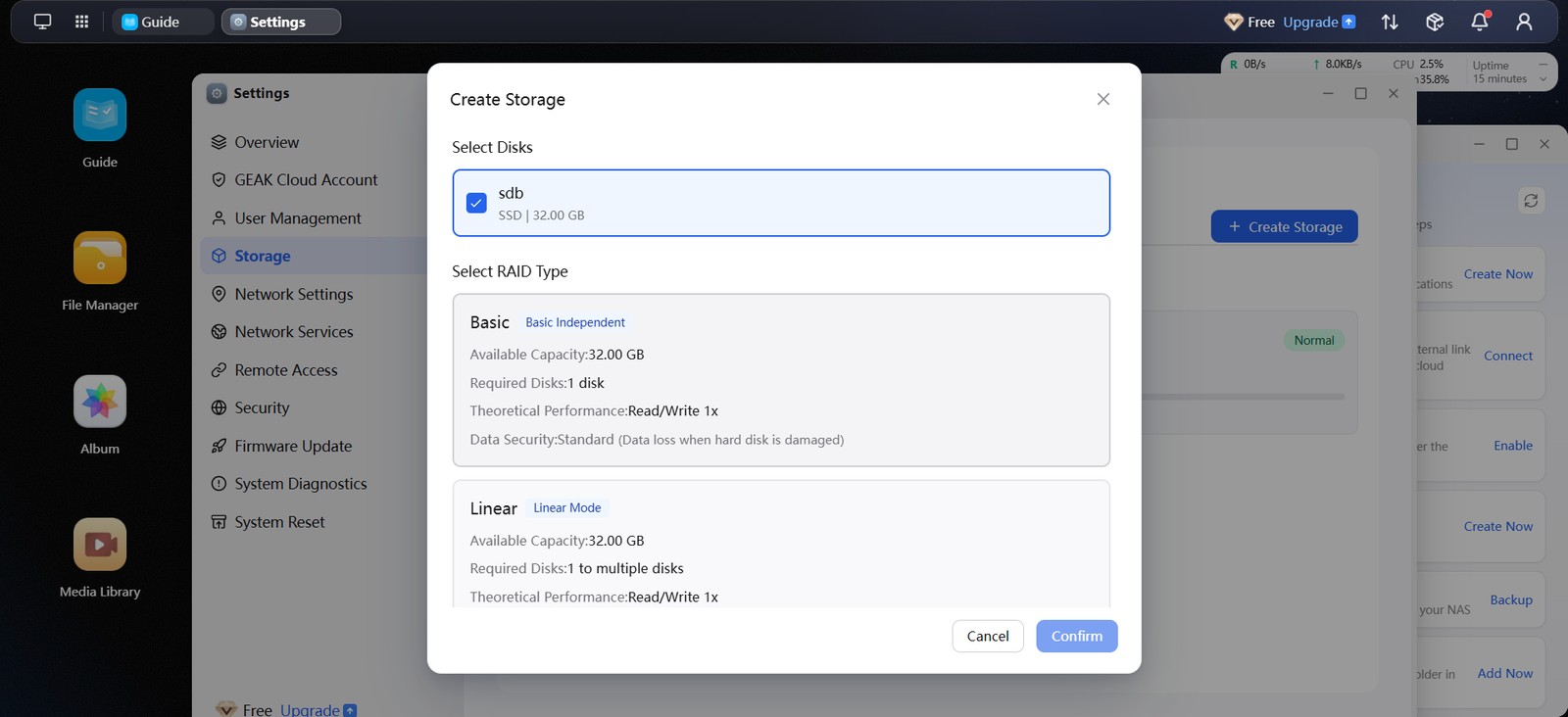
Task: Confirm the storage creation
Action: tap(1077, 636)
